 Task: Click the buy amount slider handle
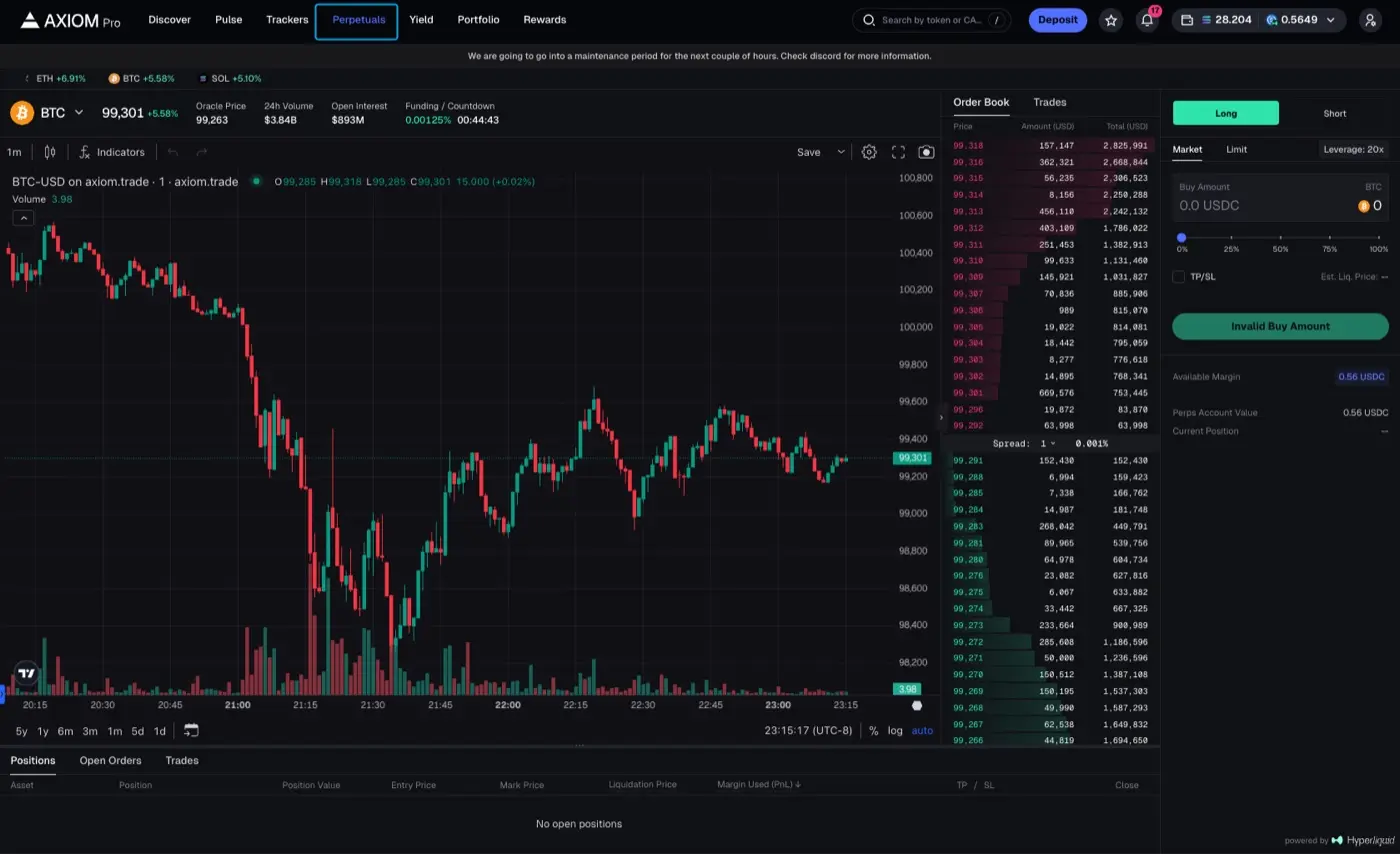click(1181, 238)
